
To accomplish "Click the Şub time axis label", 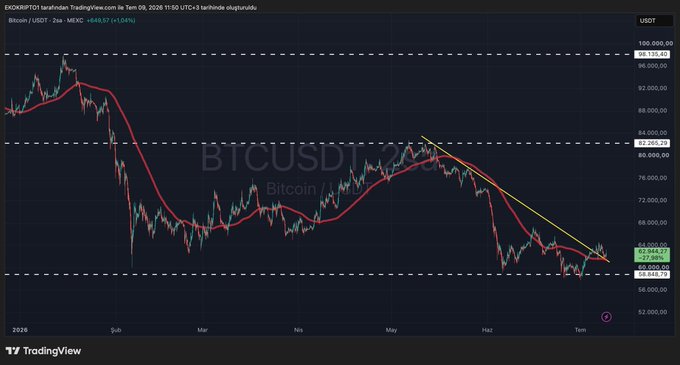I will (116, 330).
